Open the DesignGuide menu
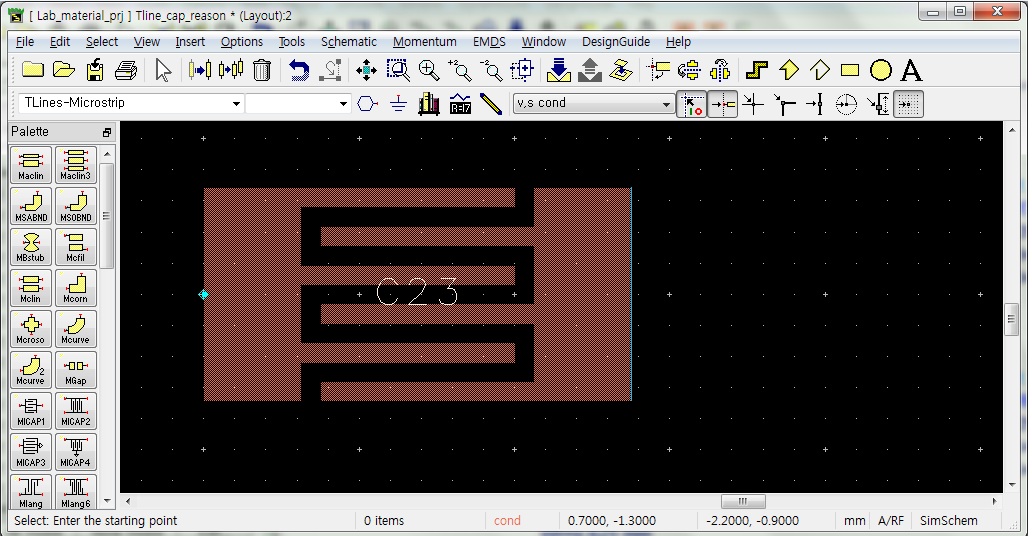The image size is (1032, 536). point(615,42)
